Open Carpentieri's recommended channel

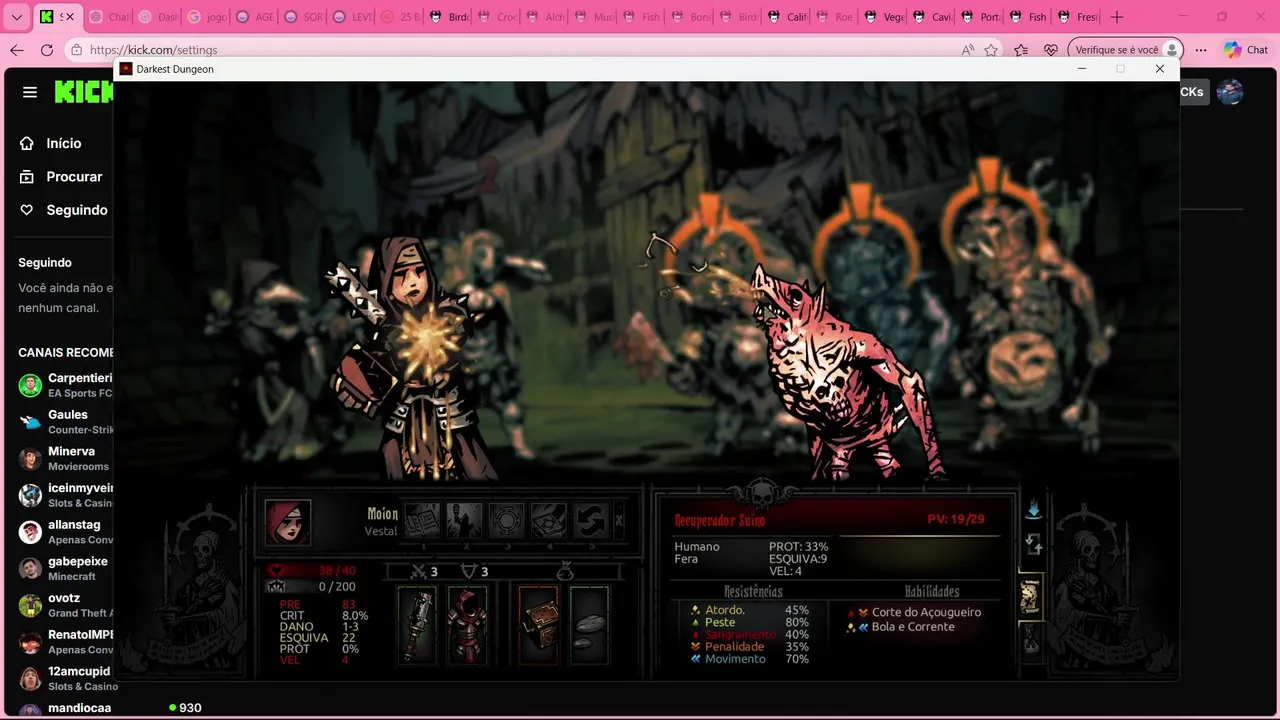tap(65, 385)
